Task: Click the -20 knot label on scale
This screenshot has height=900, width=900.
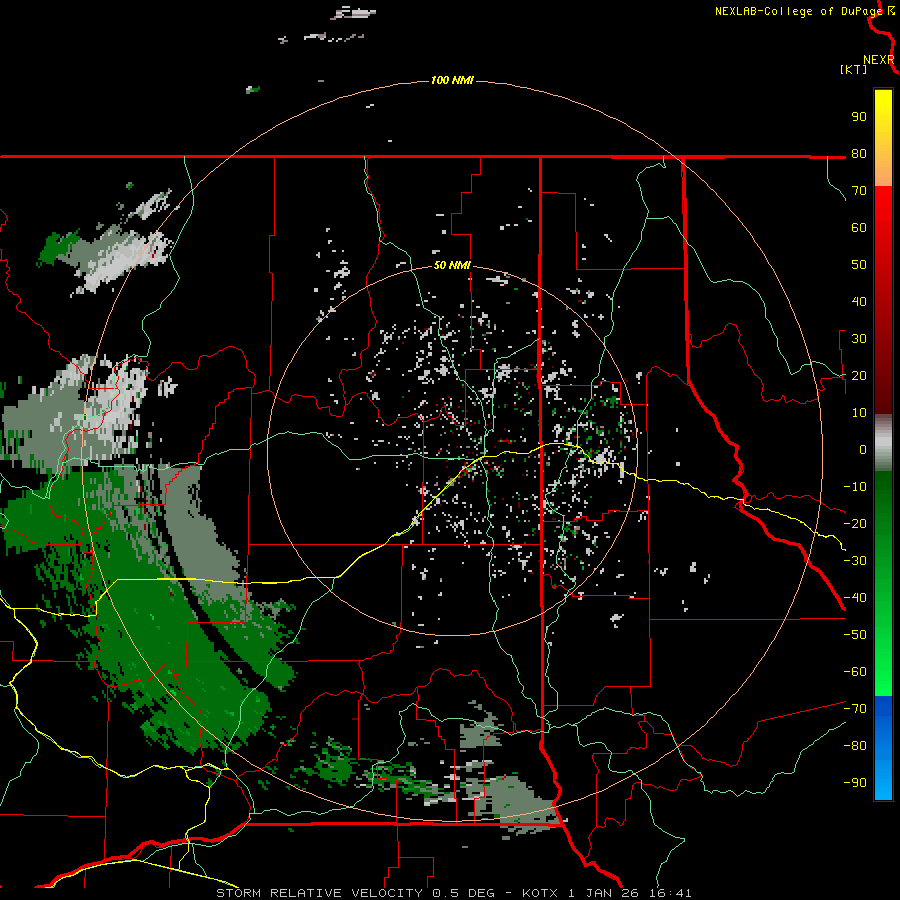Action: 855,523
